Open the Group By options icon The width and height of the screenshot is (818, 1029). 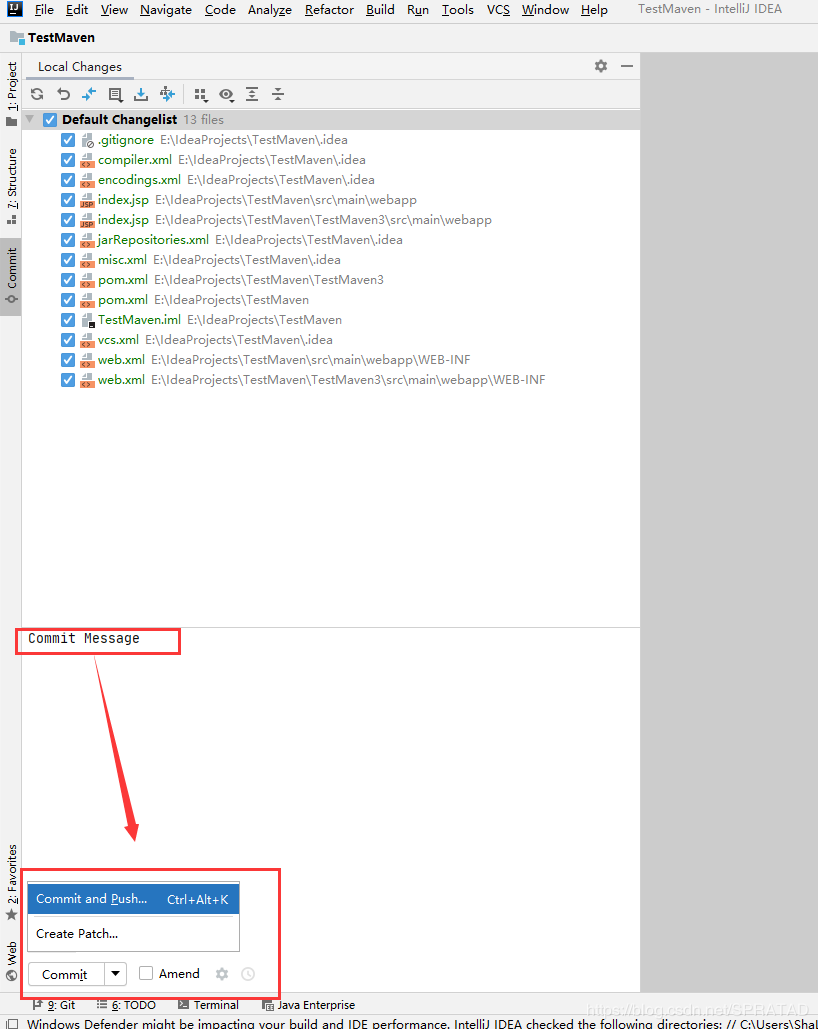(x=201, y=95)
